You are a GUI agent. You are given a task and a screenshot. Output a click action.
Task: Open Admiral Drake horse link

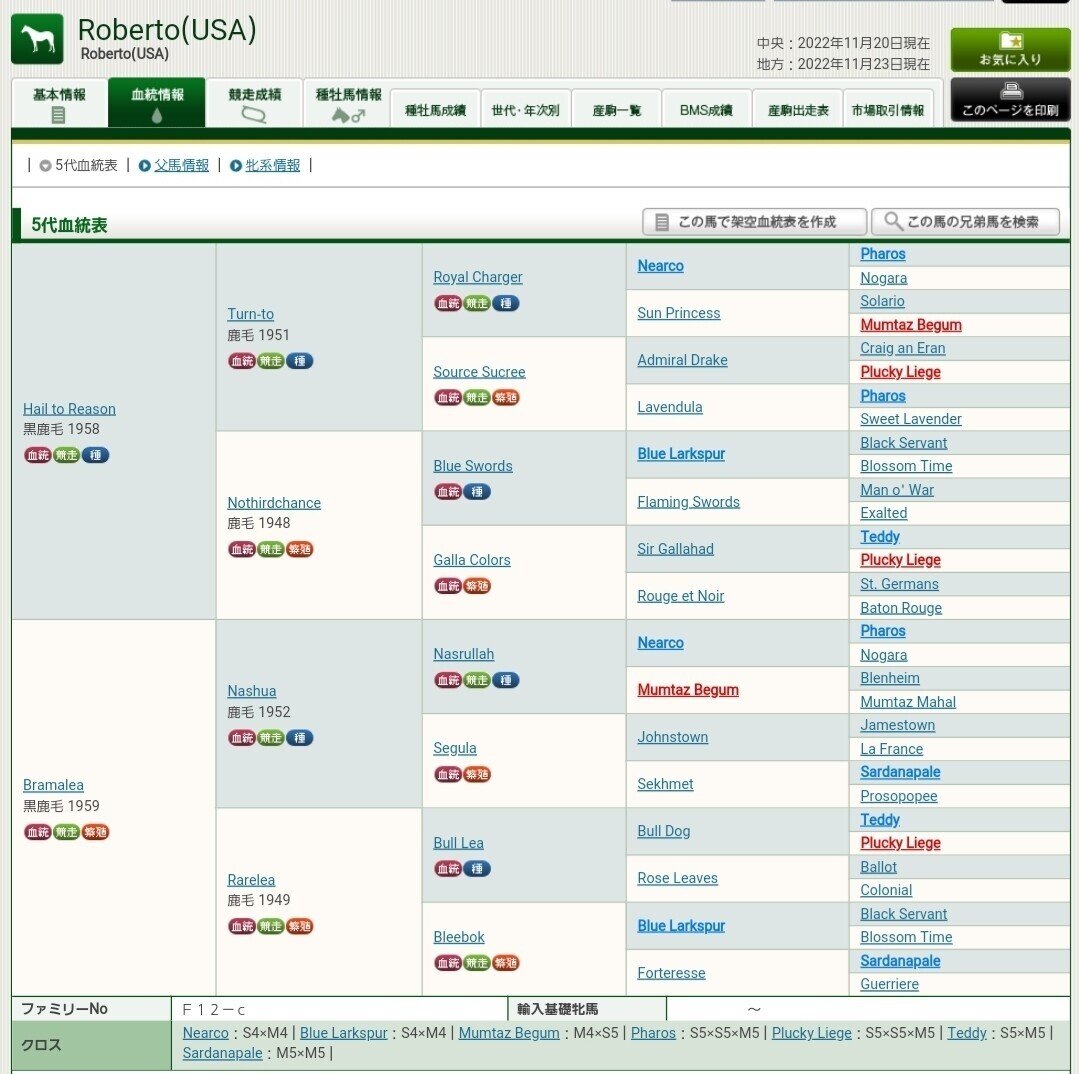point(682,360)
